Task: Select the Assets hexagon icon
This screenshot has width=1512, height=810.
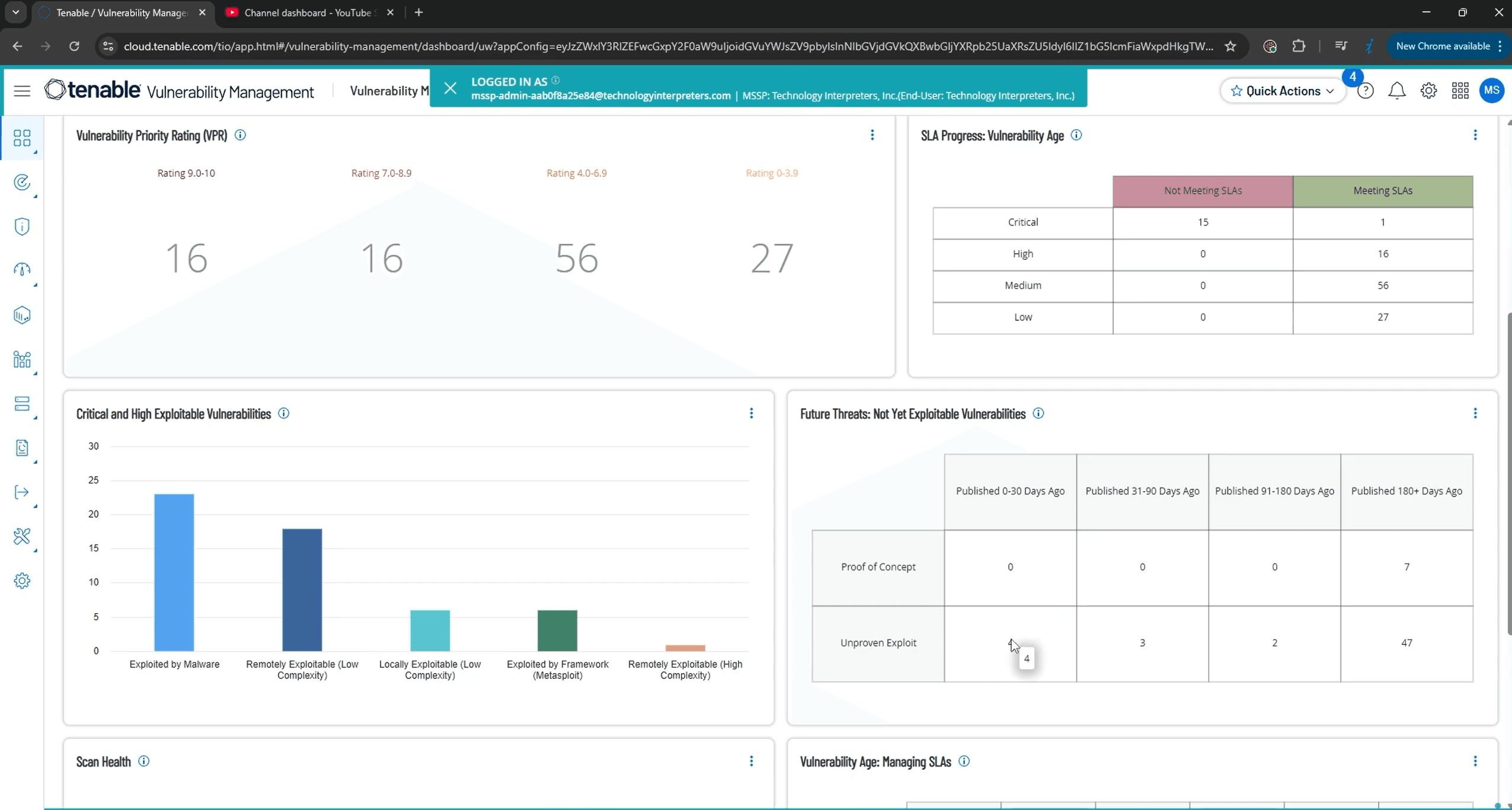Action: click(22, 315)
